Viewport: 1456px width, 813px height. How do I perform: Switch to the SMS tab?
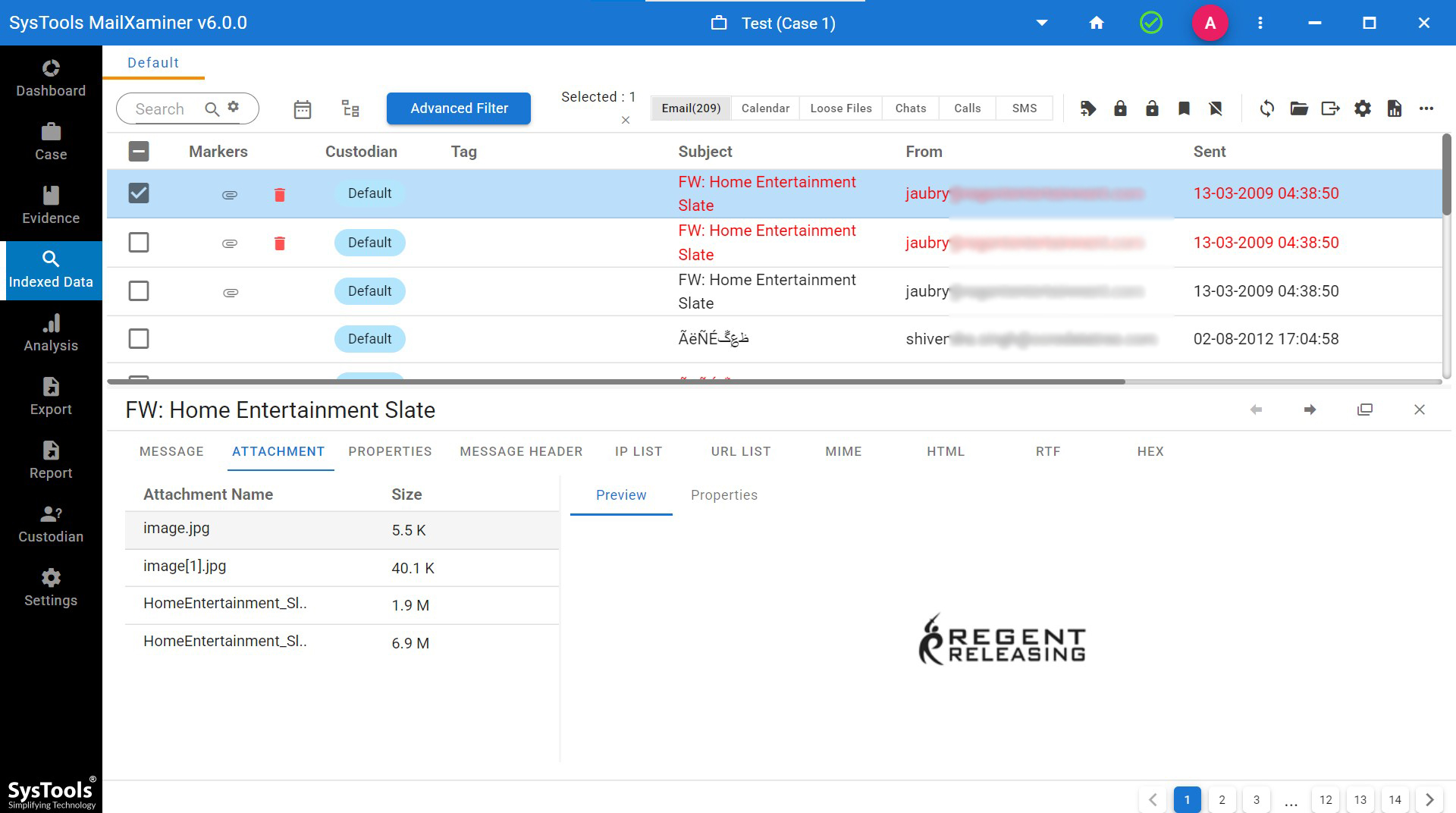[1025, 108]
